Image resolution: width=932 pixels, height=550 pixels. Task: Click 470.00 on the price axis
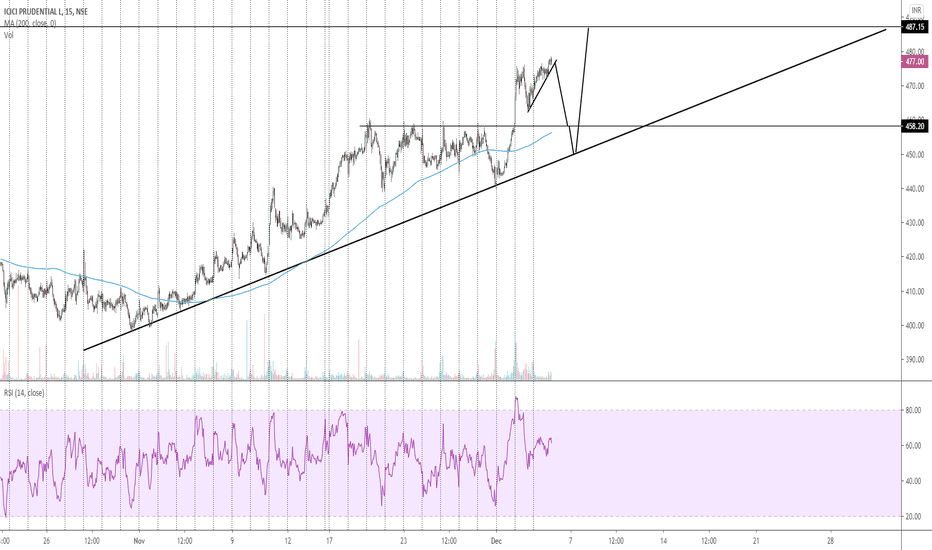pos(915,86)
